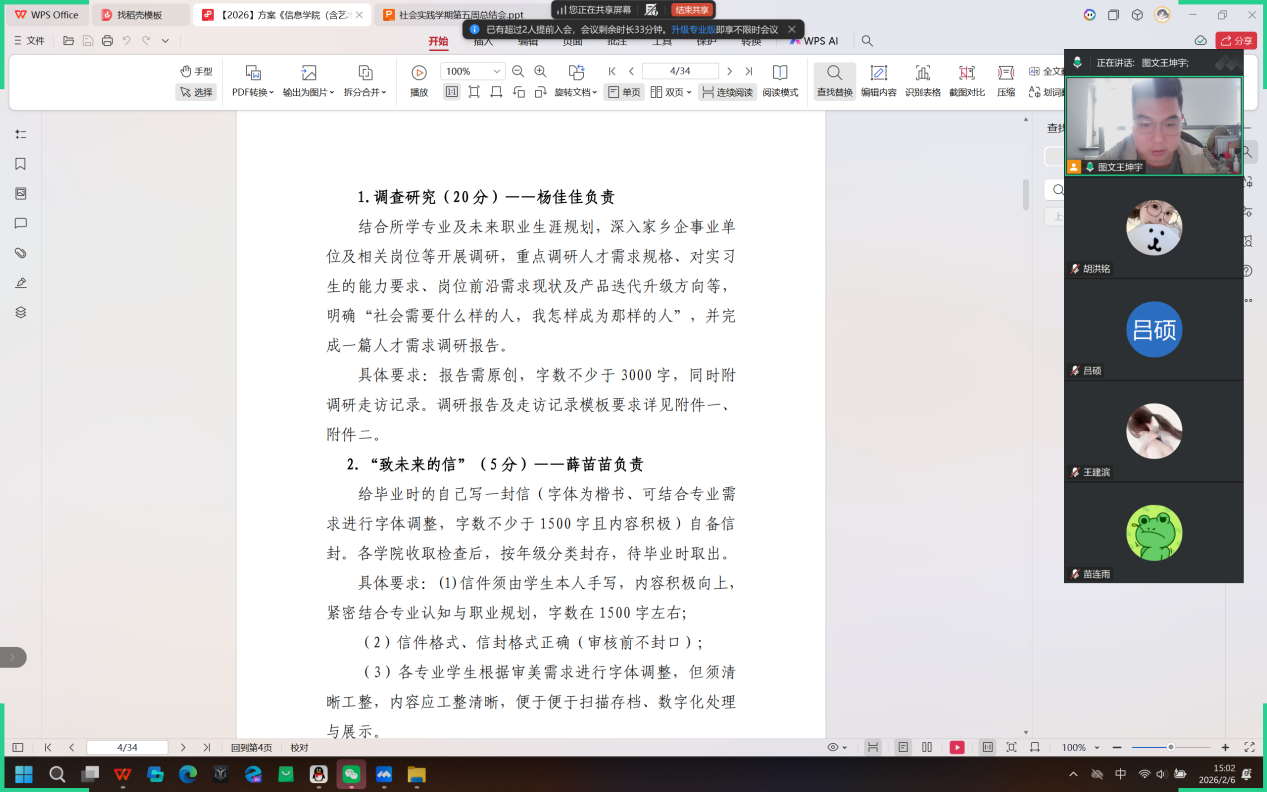The width and height of the screenshot is (1267, 792).
Task: Click the 编辑内容 edit content icon
Action: click(x=878, y=81)
